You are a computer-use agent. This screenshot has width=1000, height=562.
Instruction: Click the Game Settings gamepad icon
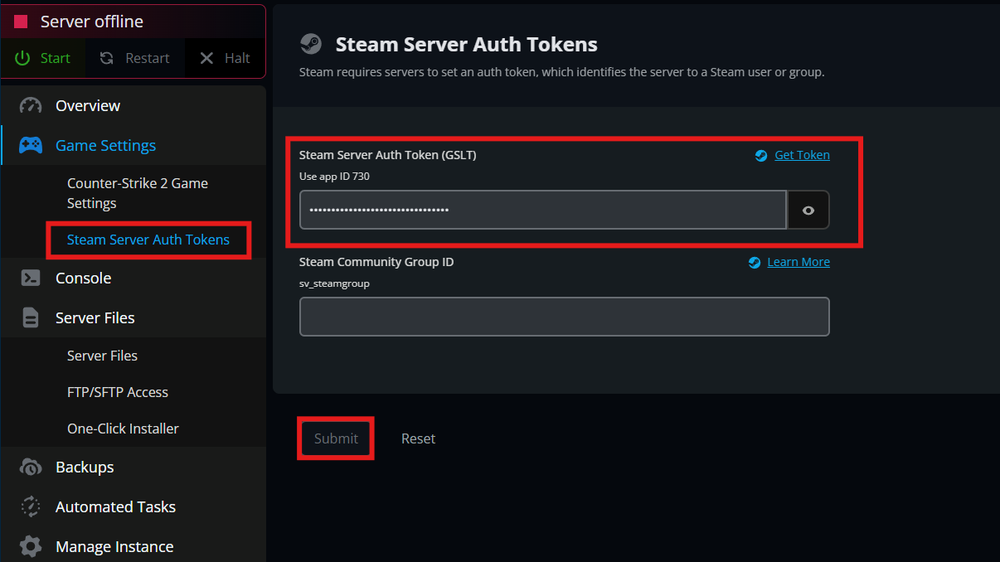click(x=30, y=145)
